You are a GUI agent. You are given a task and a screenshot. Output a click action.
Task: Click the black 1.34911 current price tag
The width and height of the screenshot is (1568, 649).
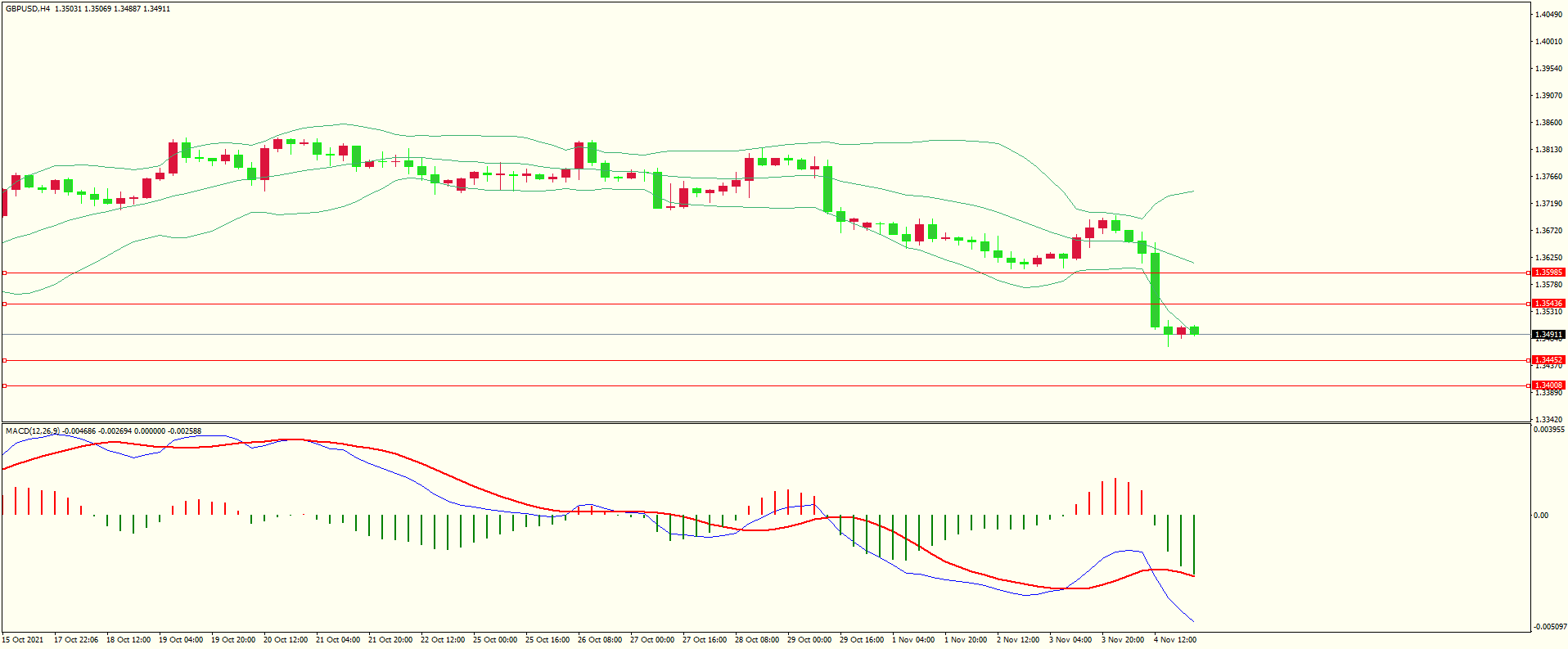(x=1548, y=335)
